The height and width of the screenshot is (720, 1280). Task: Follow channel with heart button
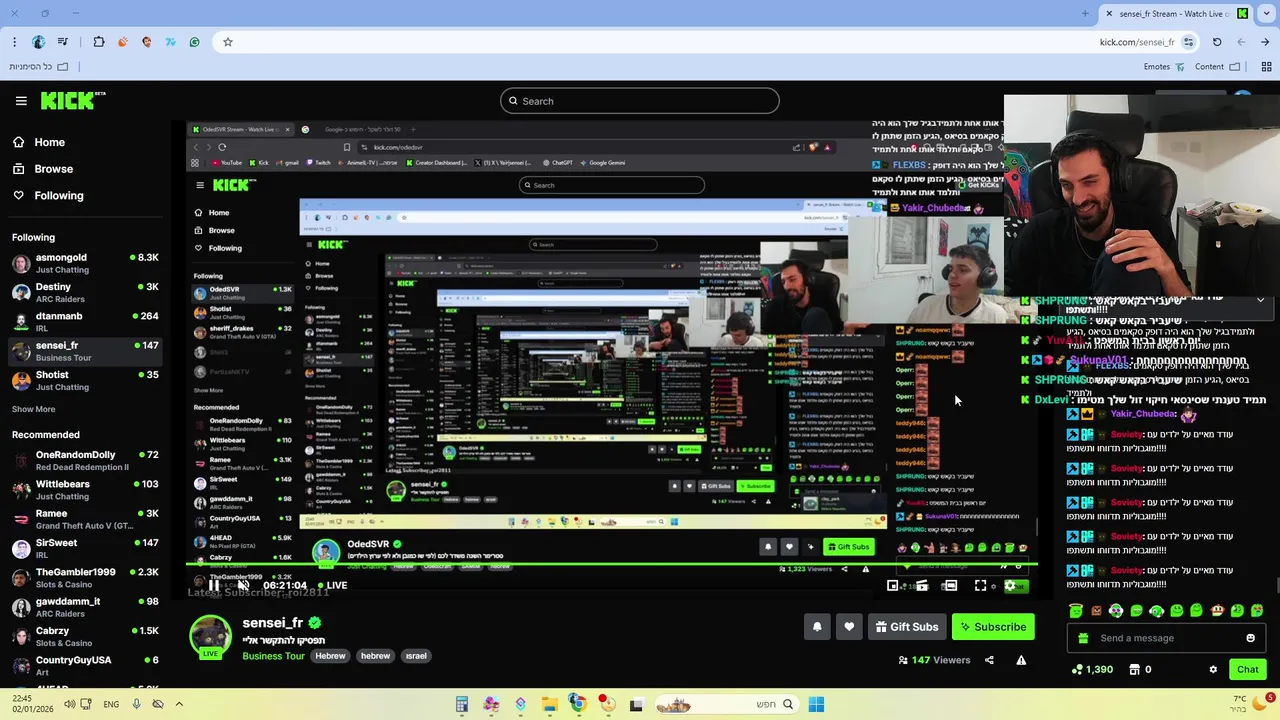pos(849,627)
